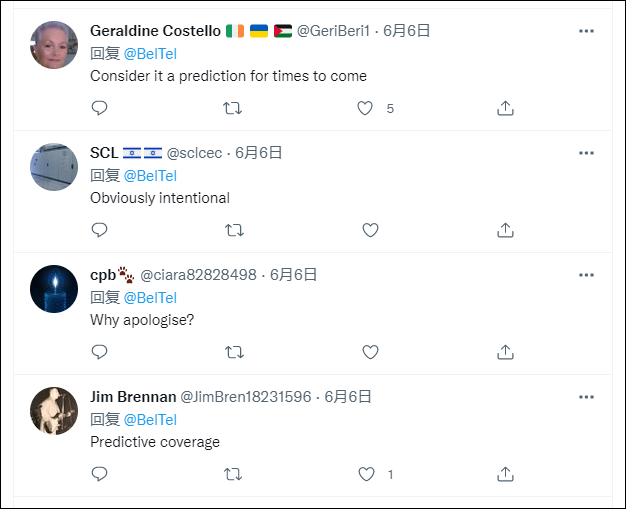Like the 'Obviously intentional' tweet
The width and height of the screenshot is (626, 509).
click(370, 230)
